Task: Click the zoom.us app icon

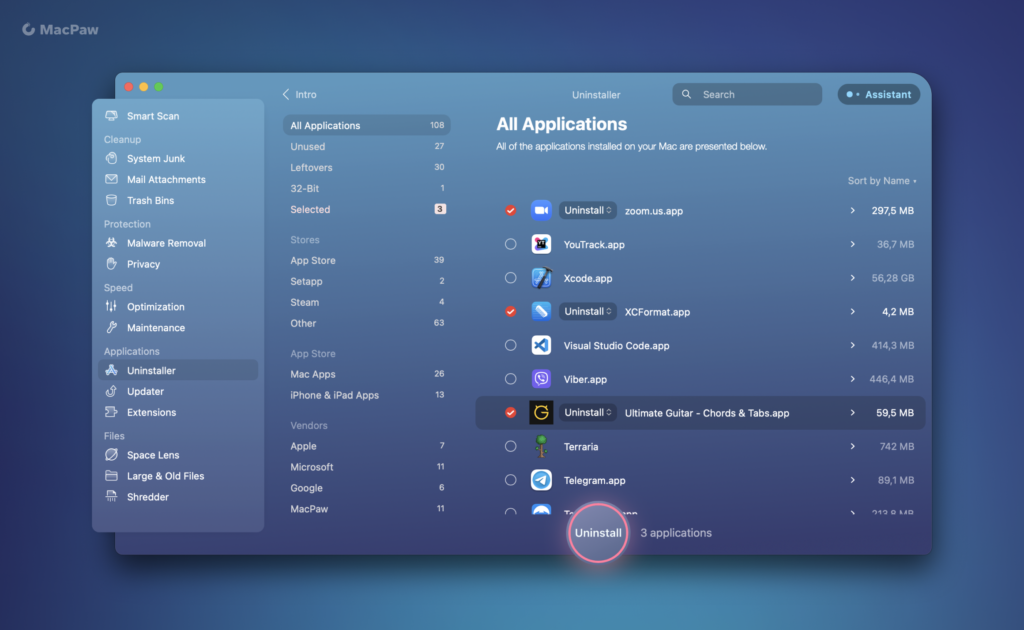Action: point(541,210)
